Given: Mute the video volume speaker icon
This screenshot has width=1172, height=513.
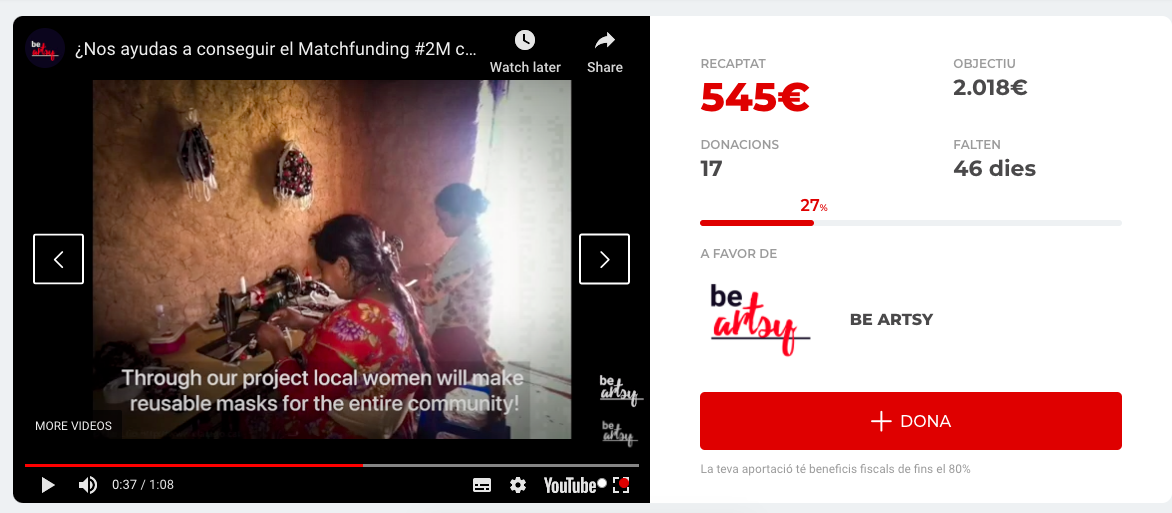Looking at the screenshot, I should pyautogui.click(x=87, y=485).
